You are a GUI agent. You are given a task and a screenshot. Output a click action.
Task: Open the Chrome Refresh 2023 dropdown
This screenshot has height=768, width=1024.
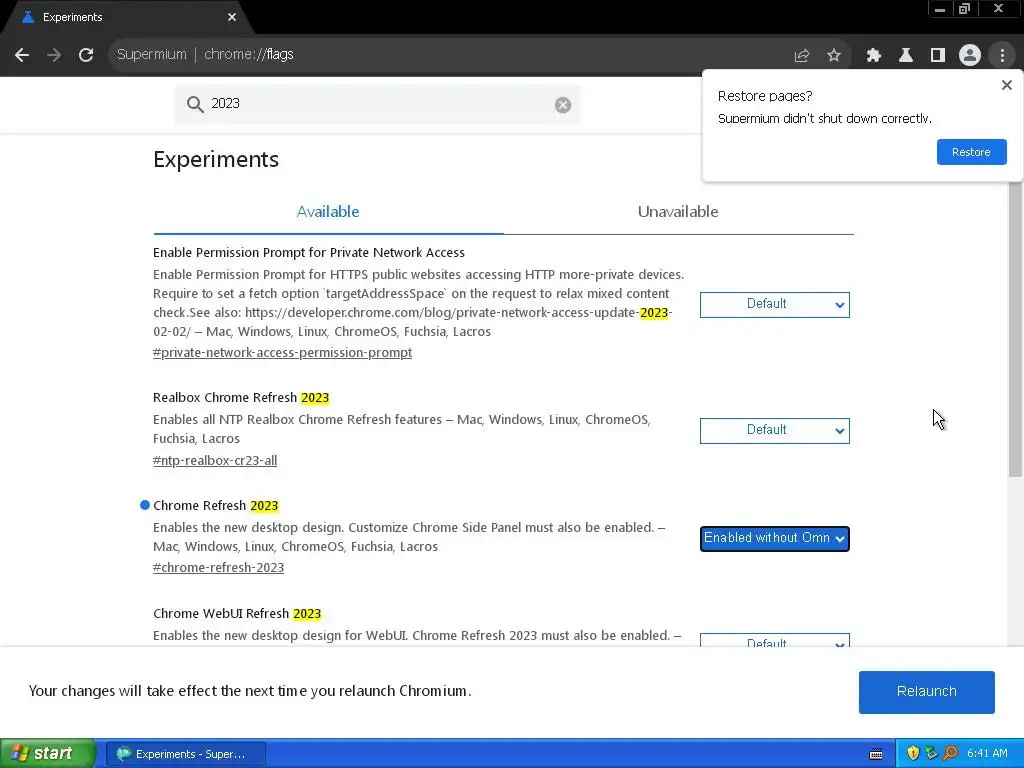click(775, 539)
